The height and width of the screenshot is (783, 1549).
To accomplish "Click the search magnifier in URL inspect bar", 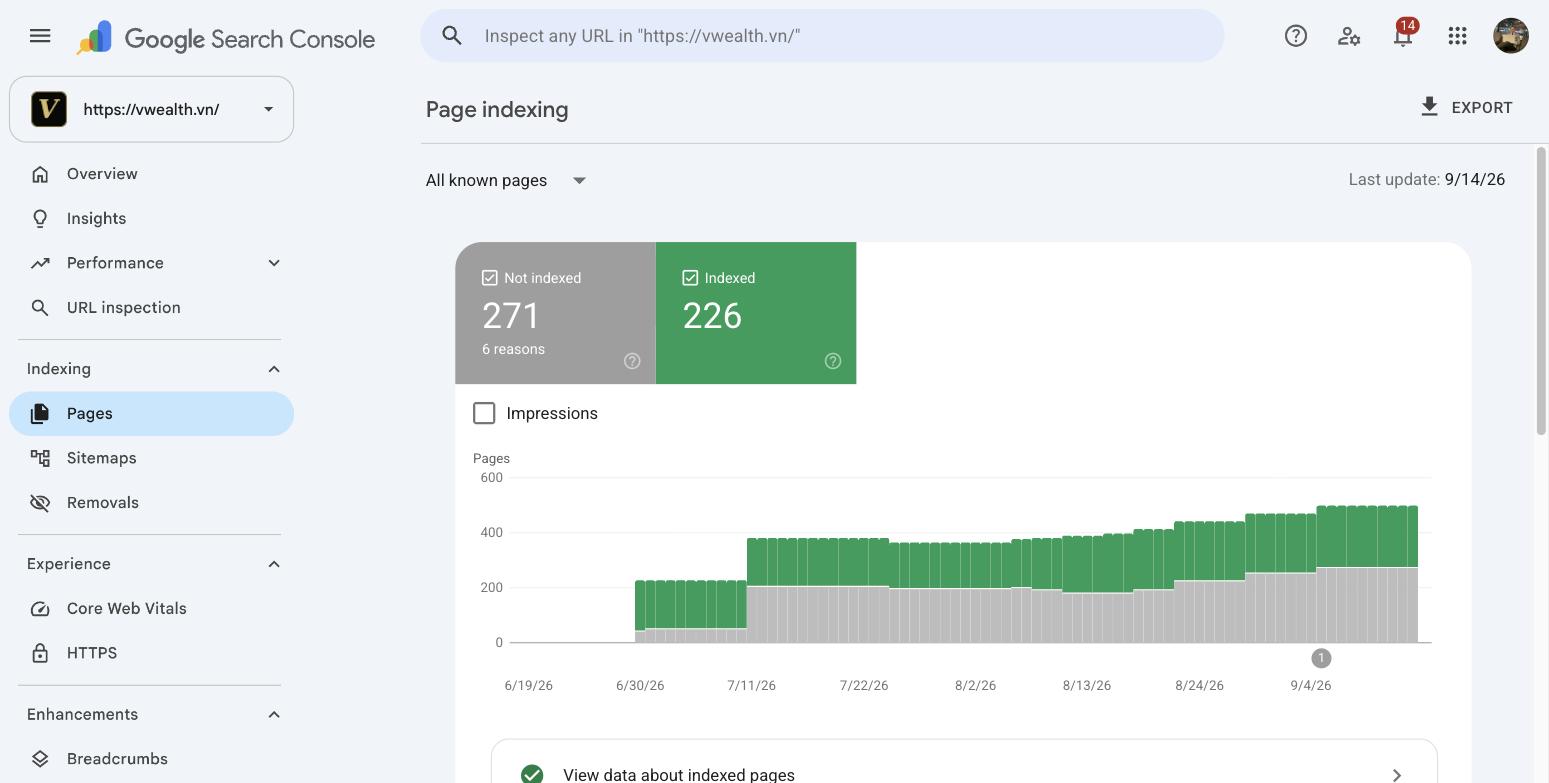I will click(452, 36).
